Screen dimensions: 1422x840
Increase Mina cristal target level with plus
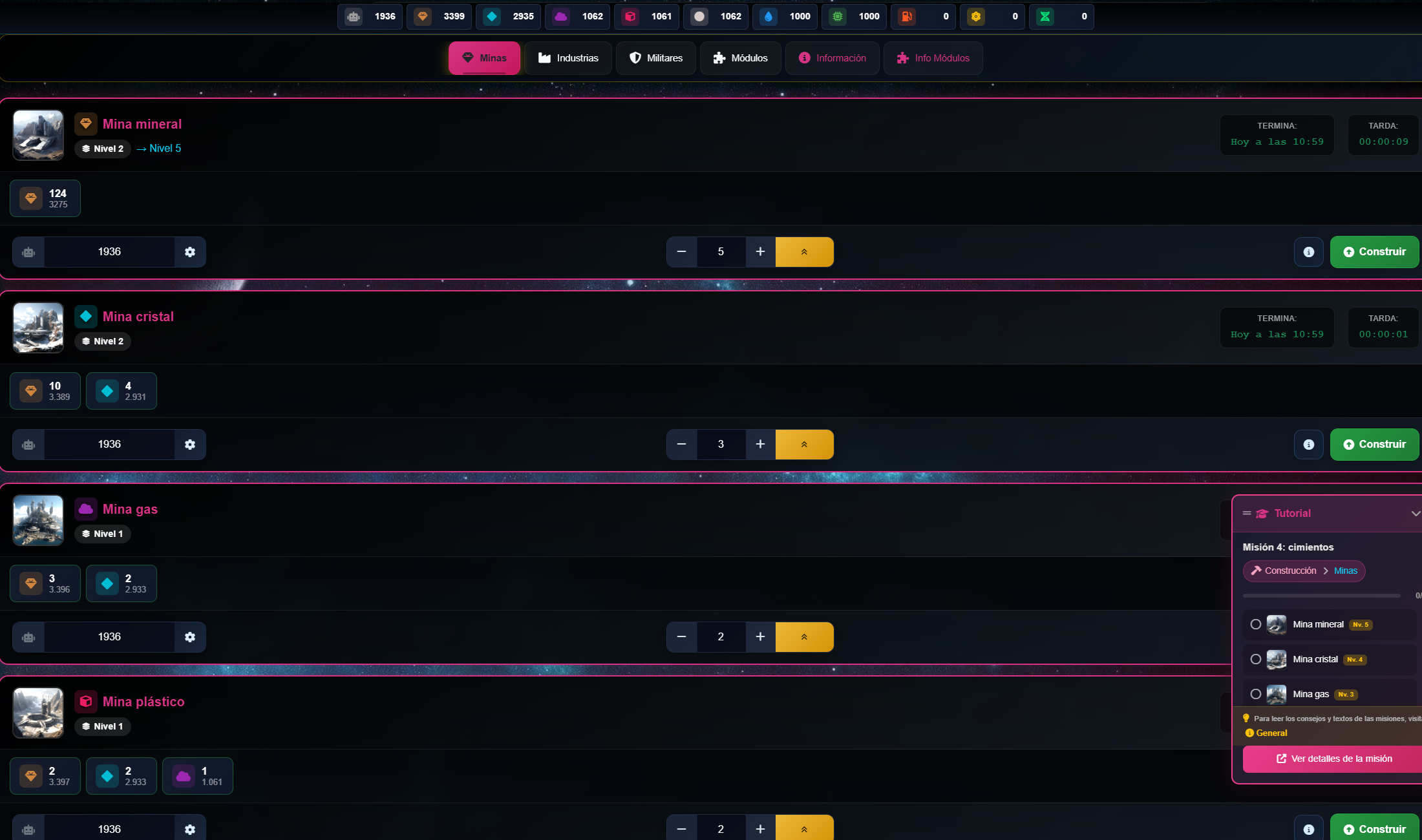click(761, 445)
